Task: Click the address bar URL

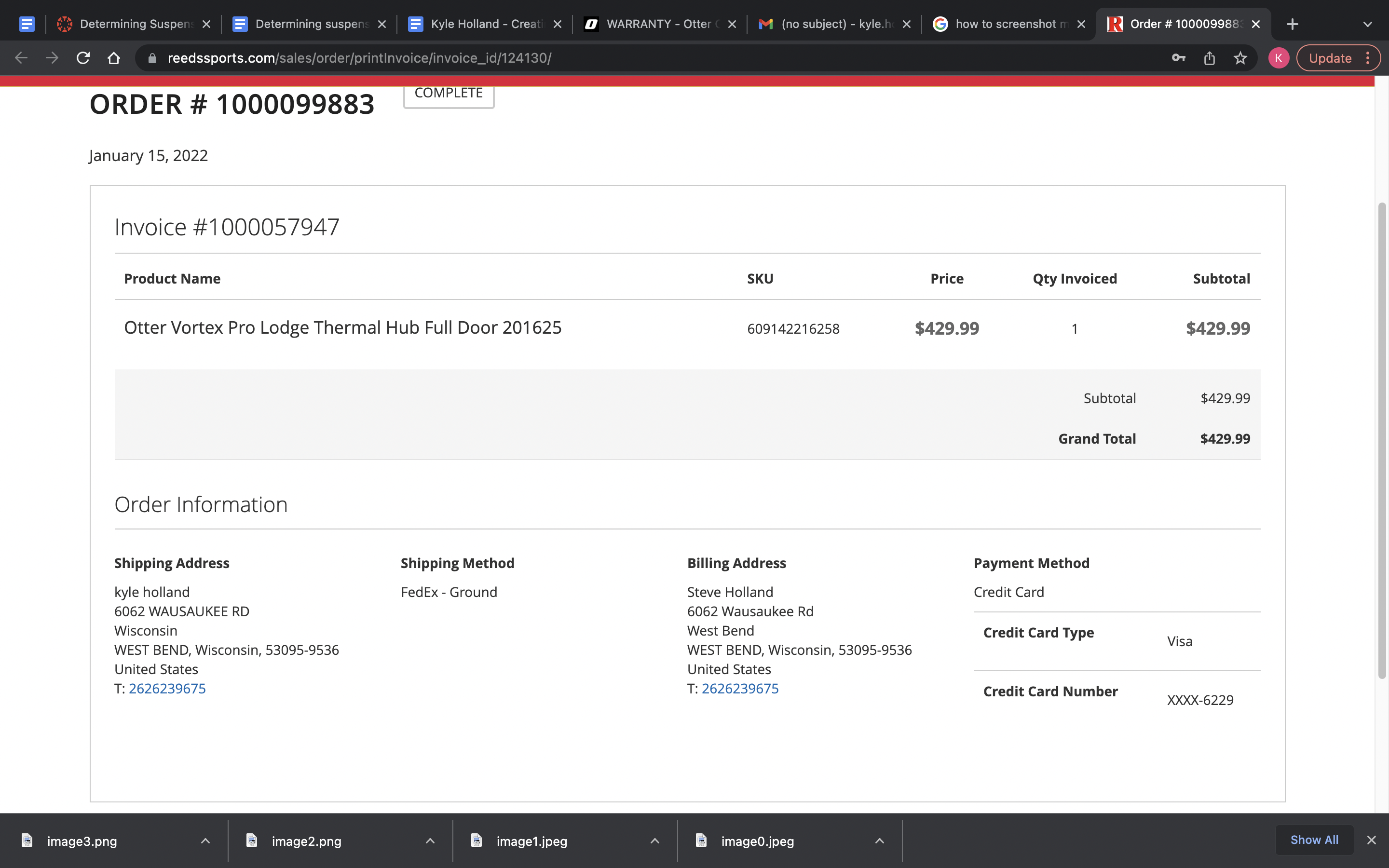Action: click(359, 58)
